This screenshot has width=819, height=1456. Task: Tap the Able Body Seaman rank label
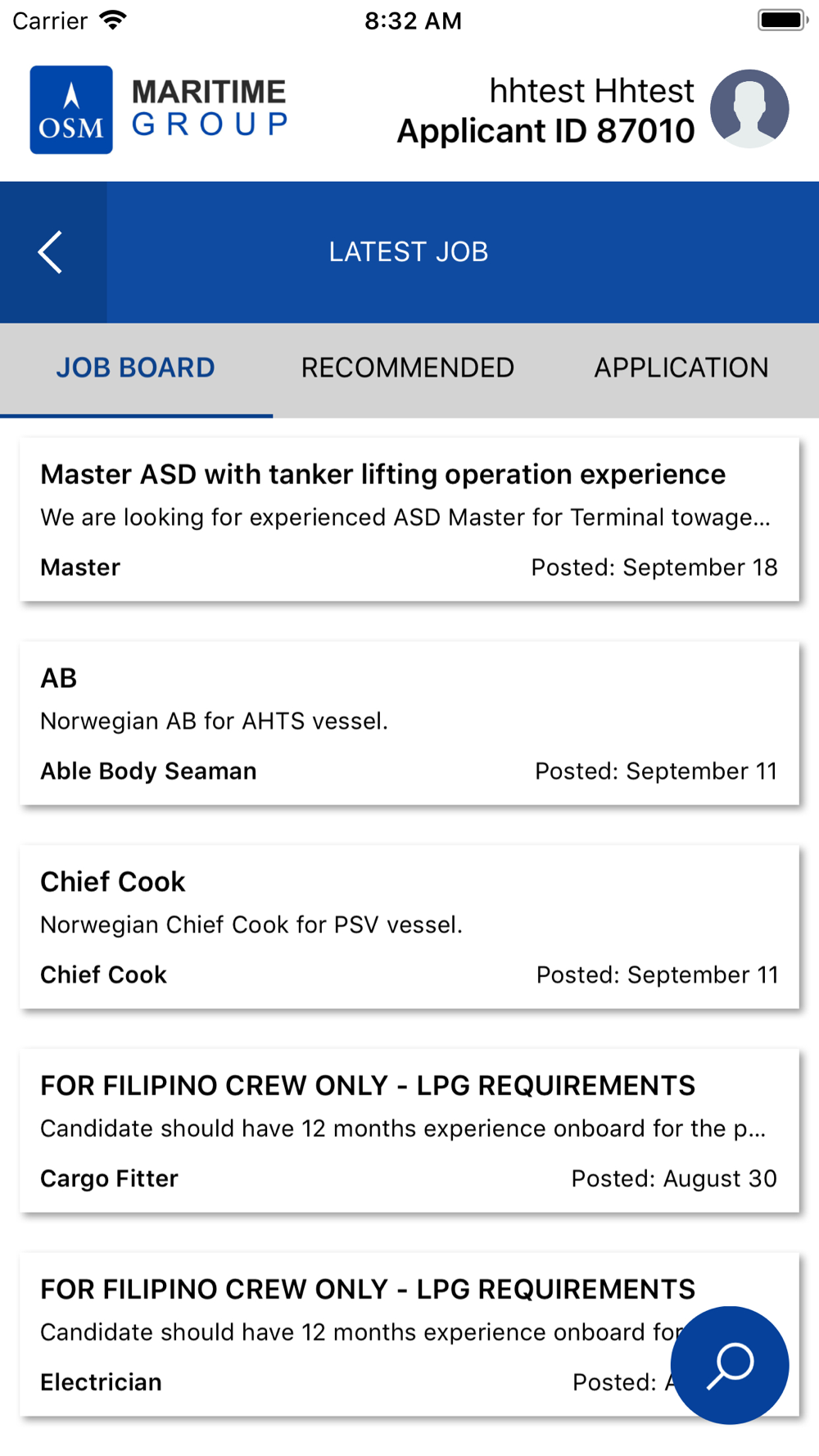[148, 771]
